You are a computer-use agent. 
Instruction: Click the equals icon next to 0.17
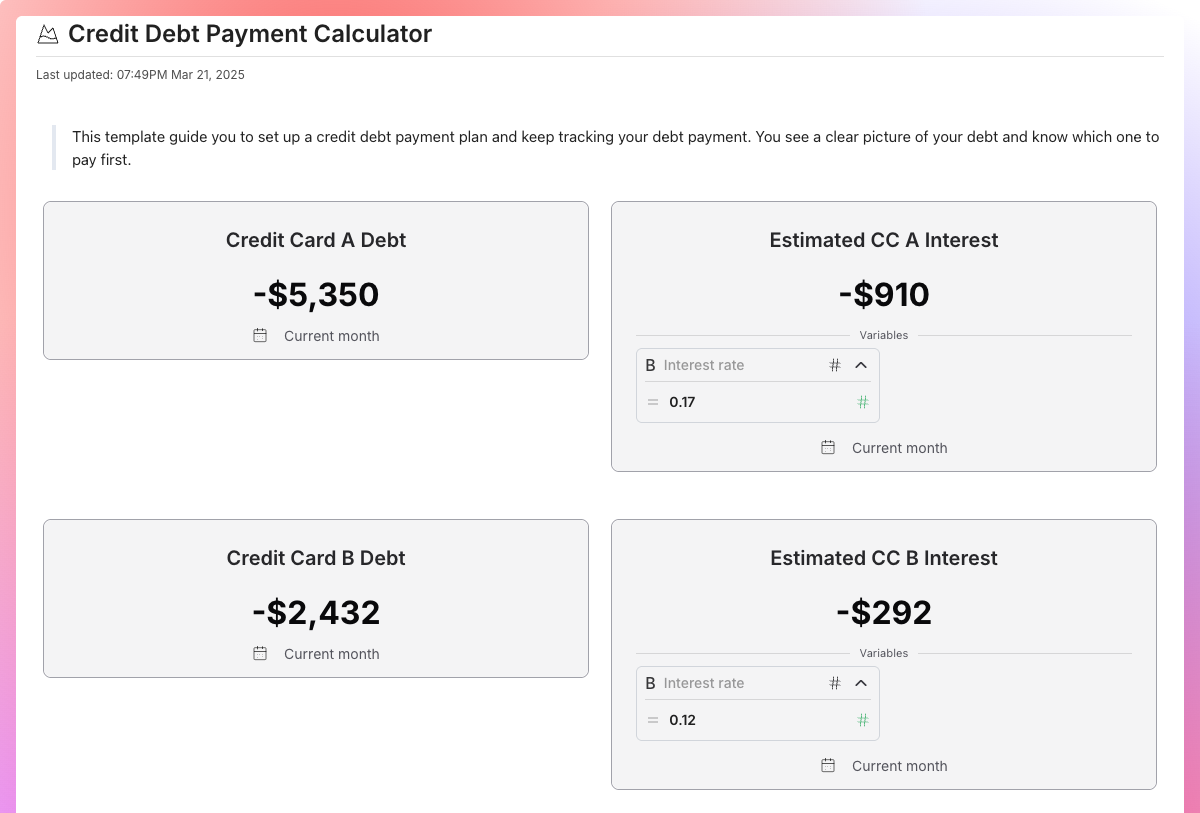coord(652,402)
